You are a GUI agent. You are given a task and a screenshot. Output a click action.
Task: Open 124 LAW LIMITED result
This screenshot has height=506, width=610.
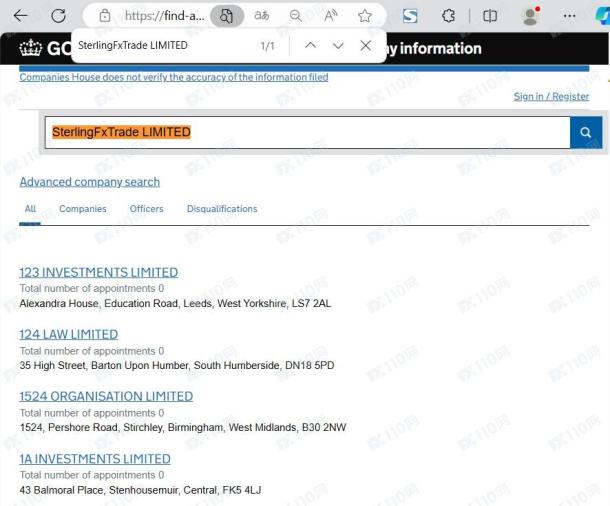click(69, 334)
